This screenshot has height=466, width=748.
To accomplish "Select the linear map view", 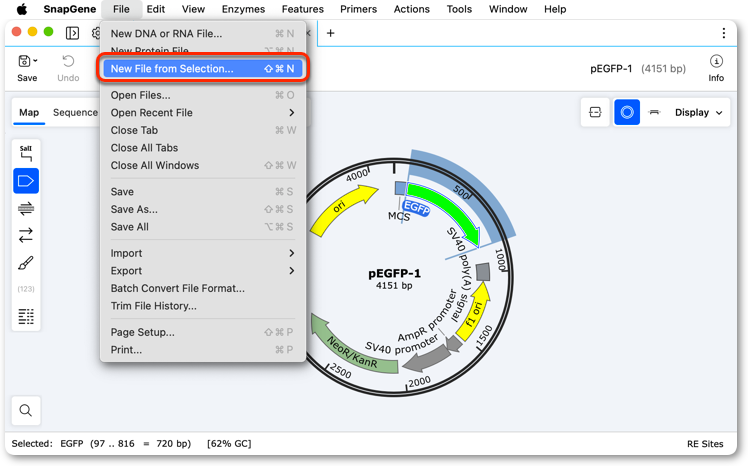I will click(x=654, y=113).
